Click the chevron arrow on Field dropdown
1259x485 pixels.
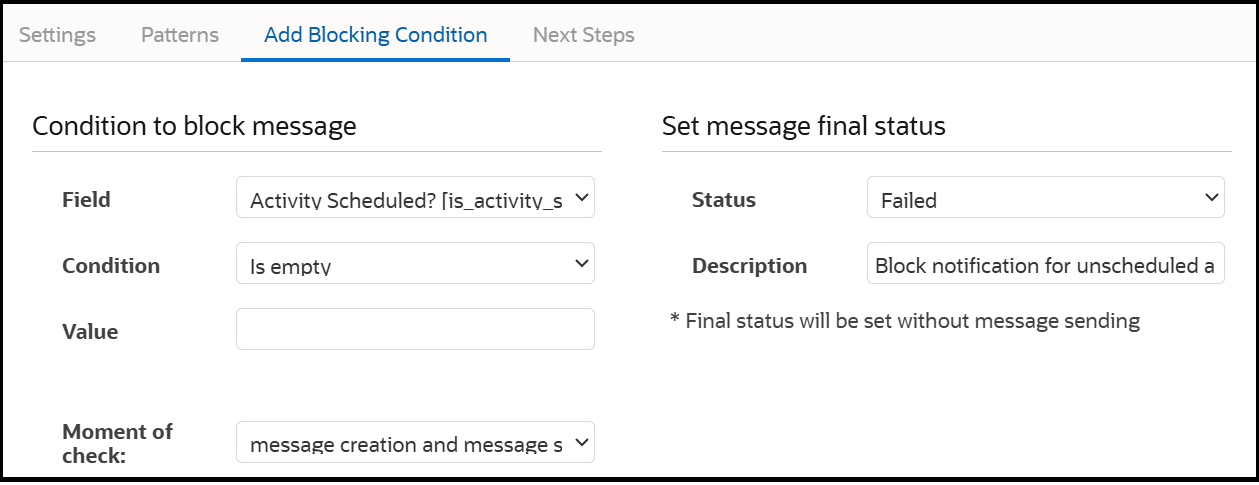pos(582,198)
